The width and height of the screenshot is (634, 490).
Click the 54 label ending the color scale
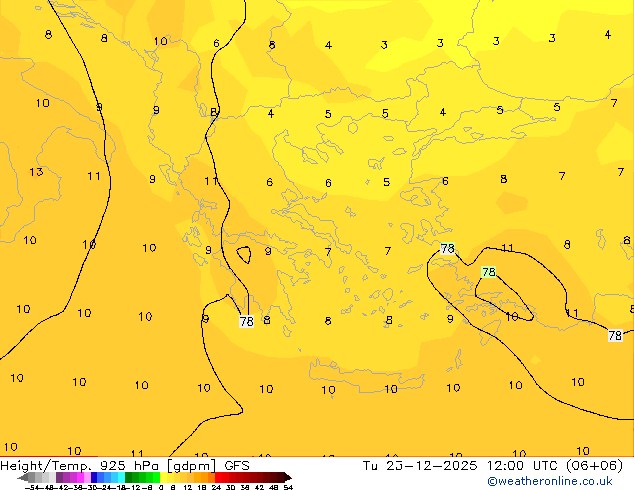288,488
